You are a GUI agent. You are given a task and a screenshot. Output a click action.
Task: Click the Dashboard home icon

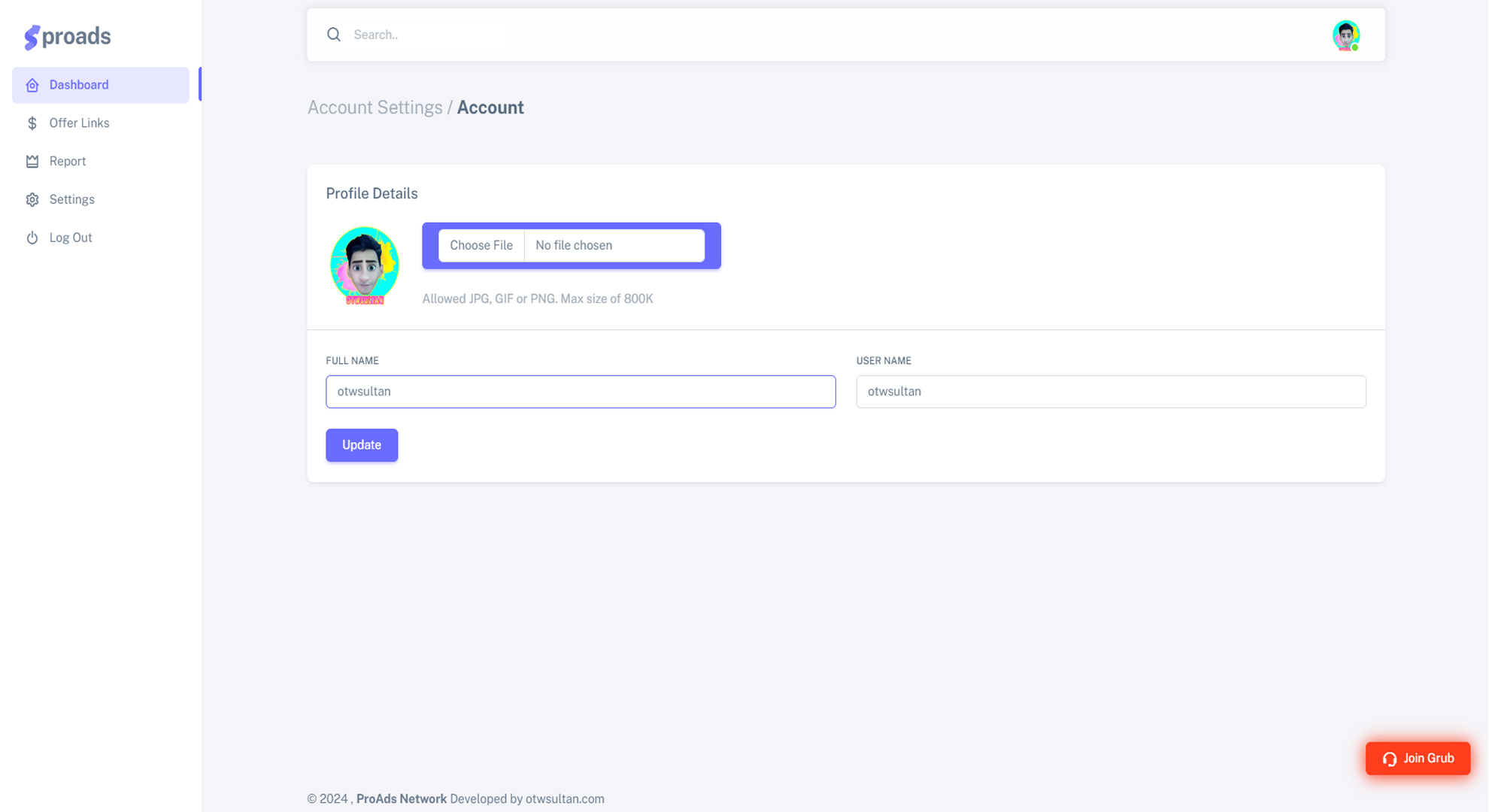[32, 86]
